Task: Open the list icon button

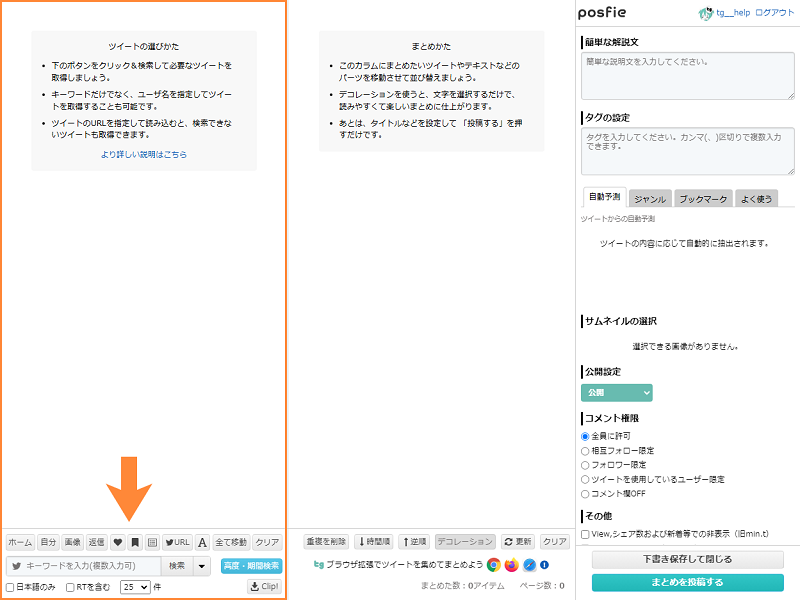Action: [152, 542]
